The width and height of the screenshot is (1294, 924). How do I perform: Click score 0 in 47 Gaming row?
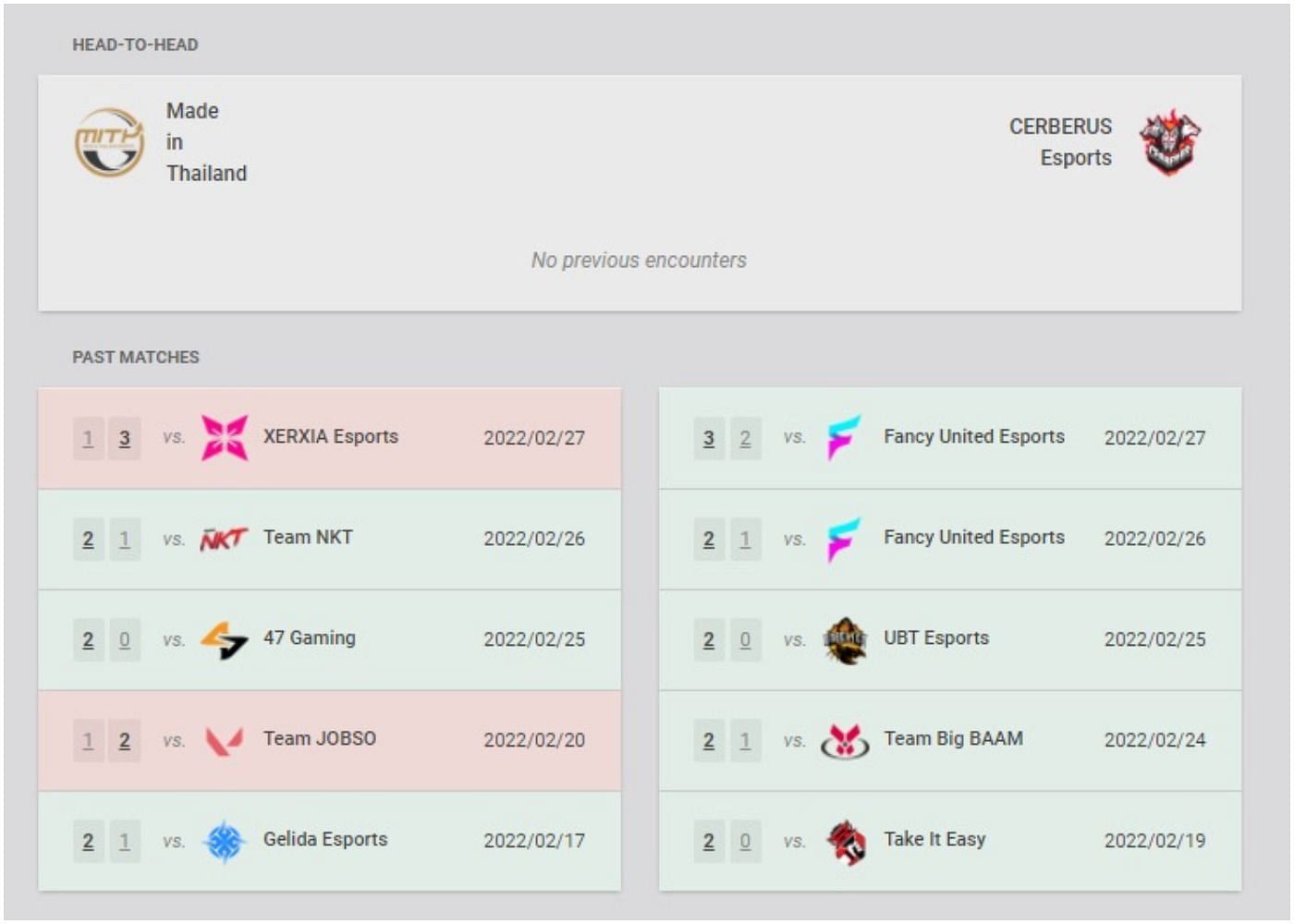tap(125, 639)
